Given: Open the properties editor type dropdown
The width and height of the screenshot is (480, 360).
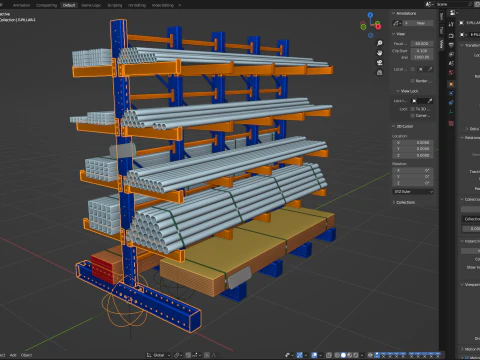Looking at the screenshot, I should (453, 13).
